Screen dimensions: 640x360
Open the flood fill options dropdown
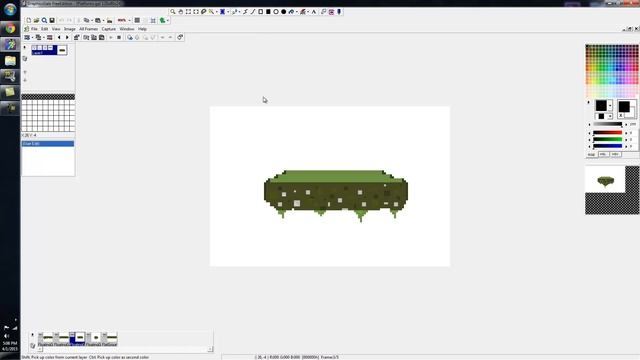pyautogui.click(x=297, y=12)
